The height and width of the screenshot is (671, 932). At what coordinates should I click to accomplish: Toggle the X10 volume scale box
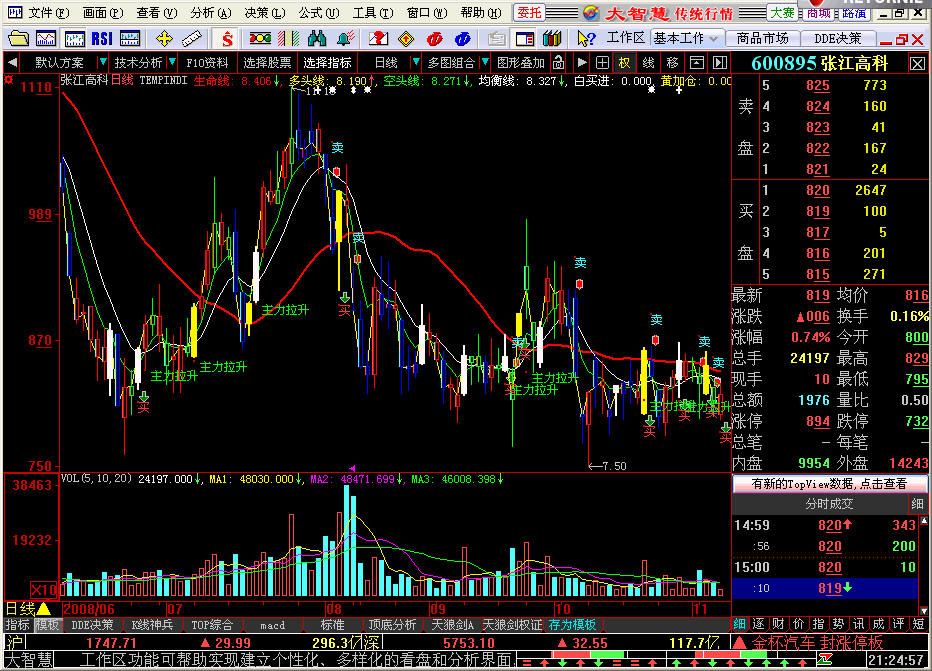[x=43, y=590]
